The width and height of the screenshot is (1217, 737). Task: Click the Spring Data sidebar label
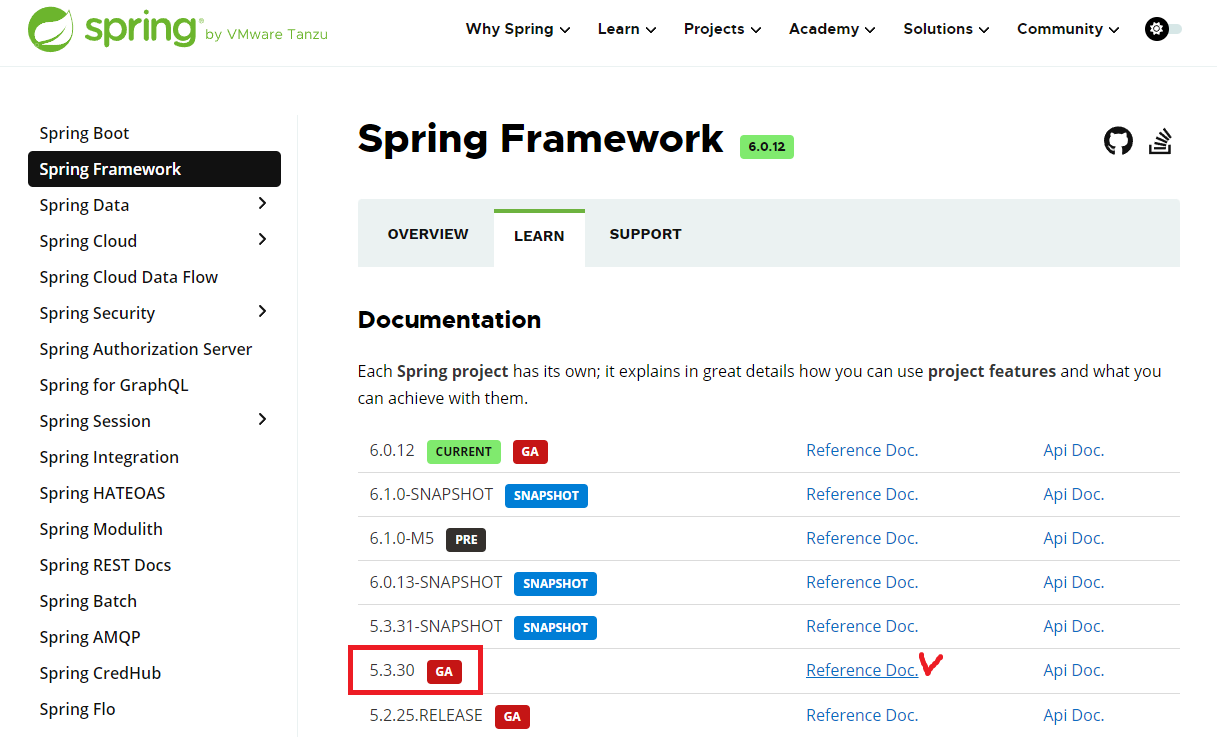click(84, 205)
